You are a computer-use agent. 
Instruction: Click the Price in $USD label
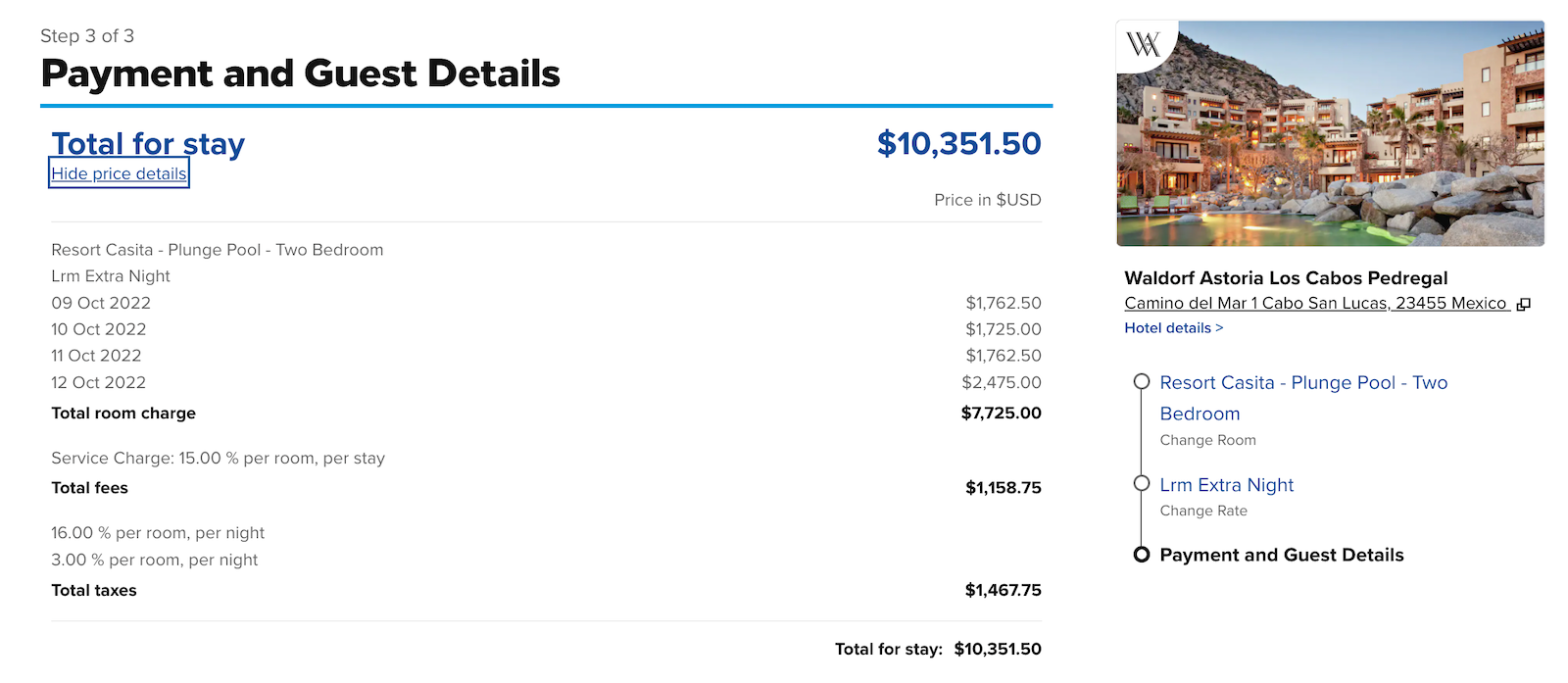[987, 200]
